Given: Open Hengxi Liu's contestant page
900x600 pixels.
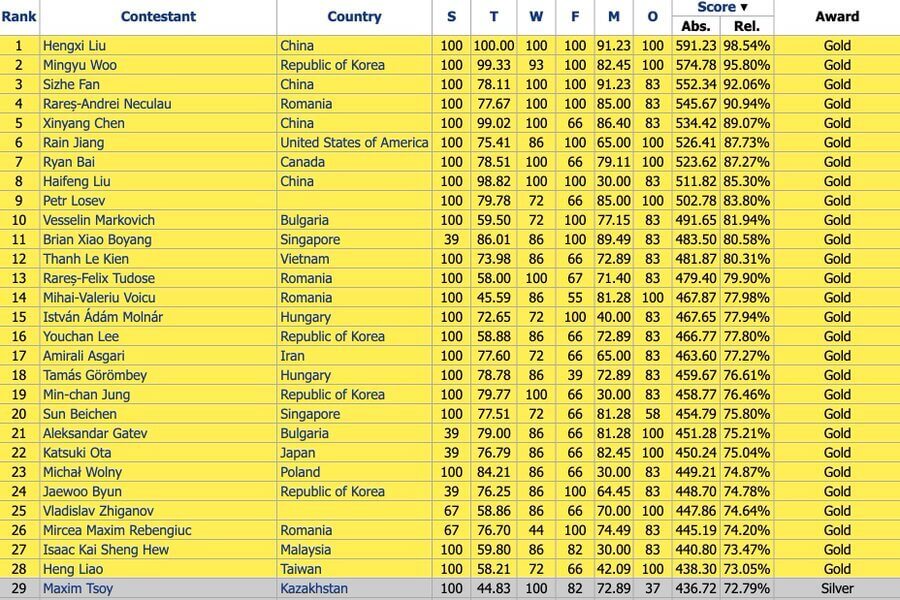Looking at the screenshot, I should tap(76, 46).
